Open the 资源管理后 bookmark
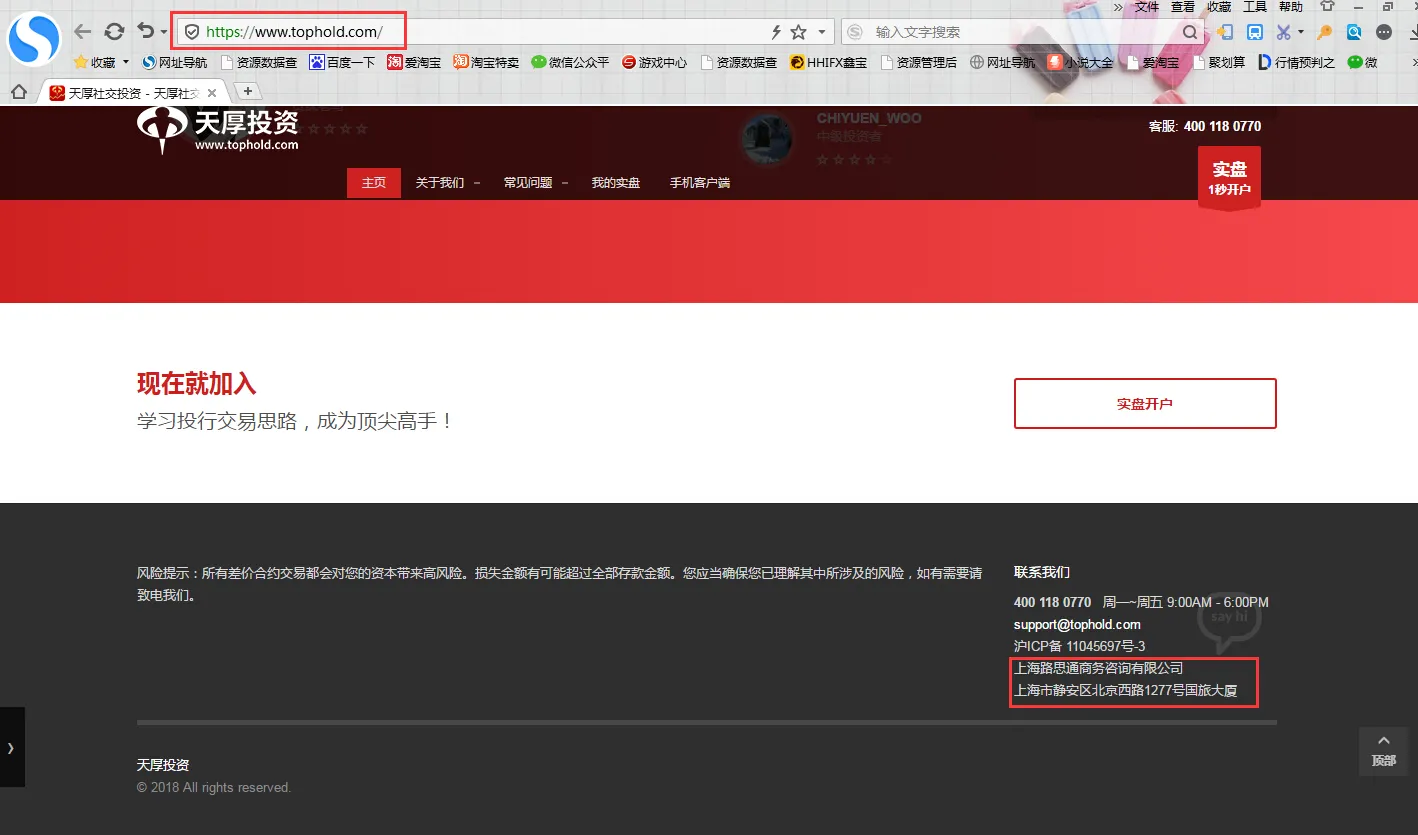 pos(919,62)
